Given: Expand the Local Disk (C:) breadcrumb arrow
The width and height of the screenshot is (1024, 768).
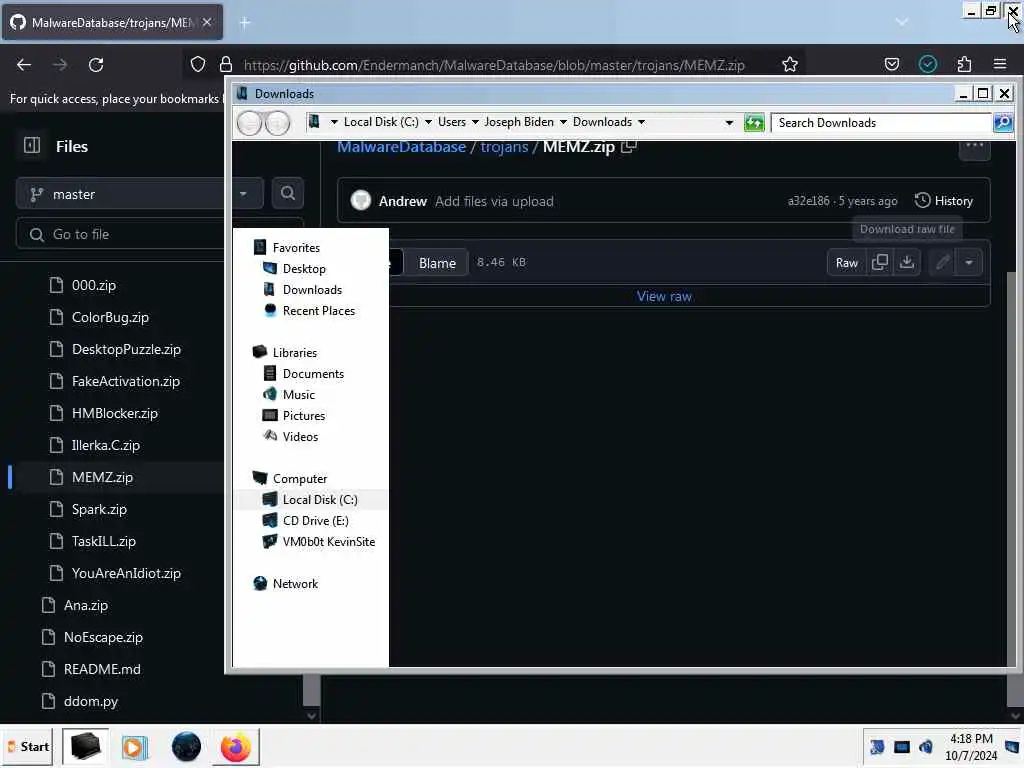Looking at the screenshot, I should (428, 122).
